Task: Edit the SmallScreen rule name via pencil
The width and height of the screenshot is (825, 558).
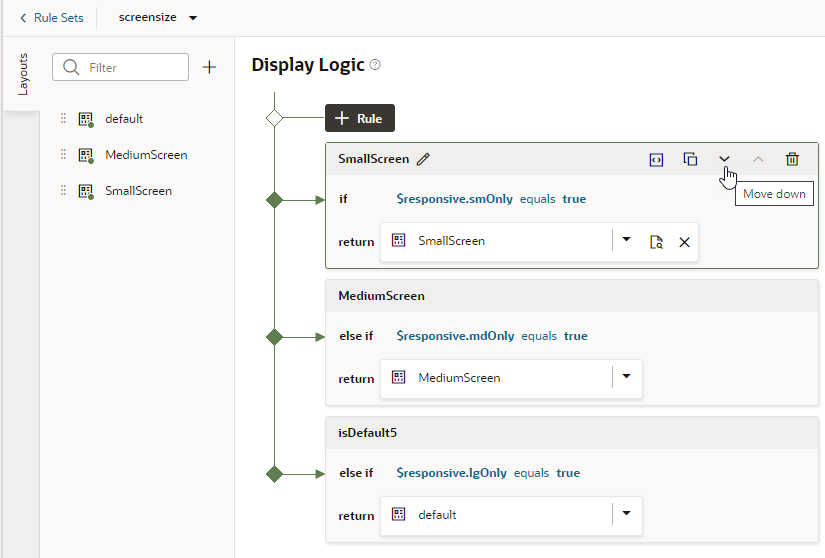Action: [x=423, y=159]
